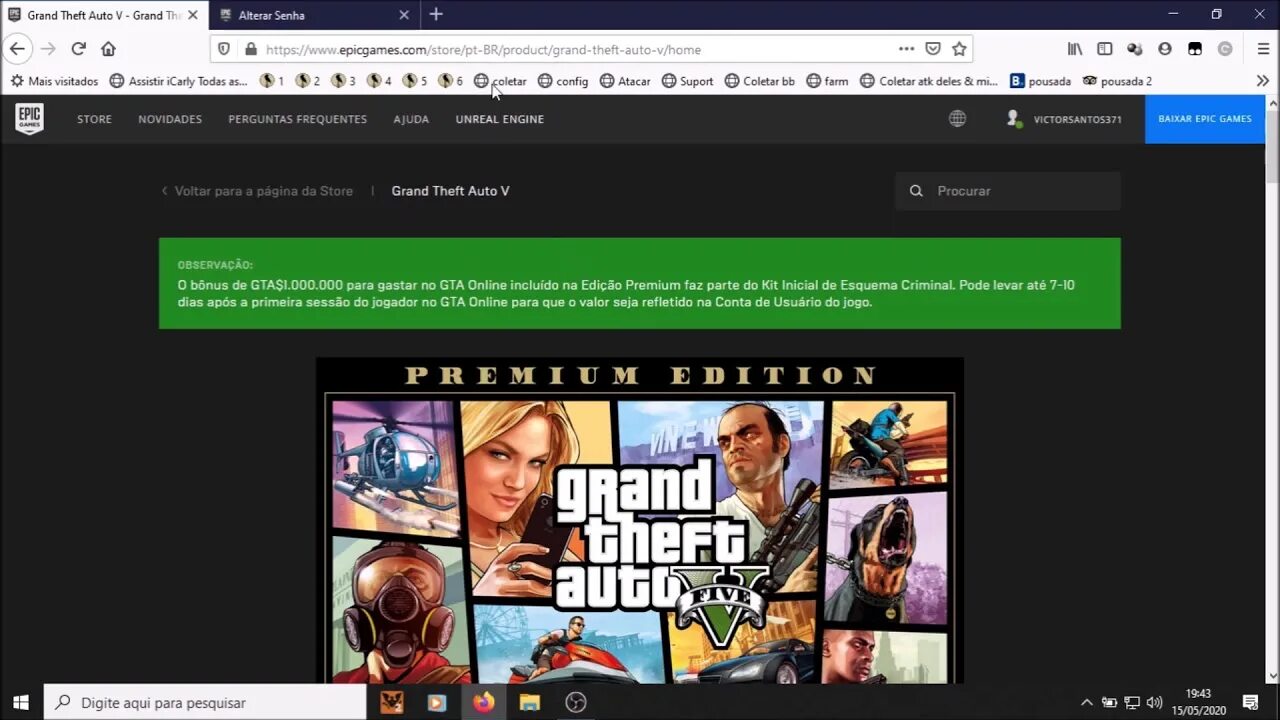Show hidden system tray icons

(1087, 703)
